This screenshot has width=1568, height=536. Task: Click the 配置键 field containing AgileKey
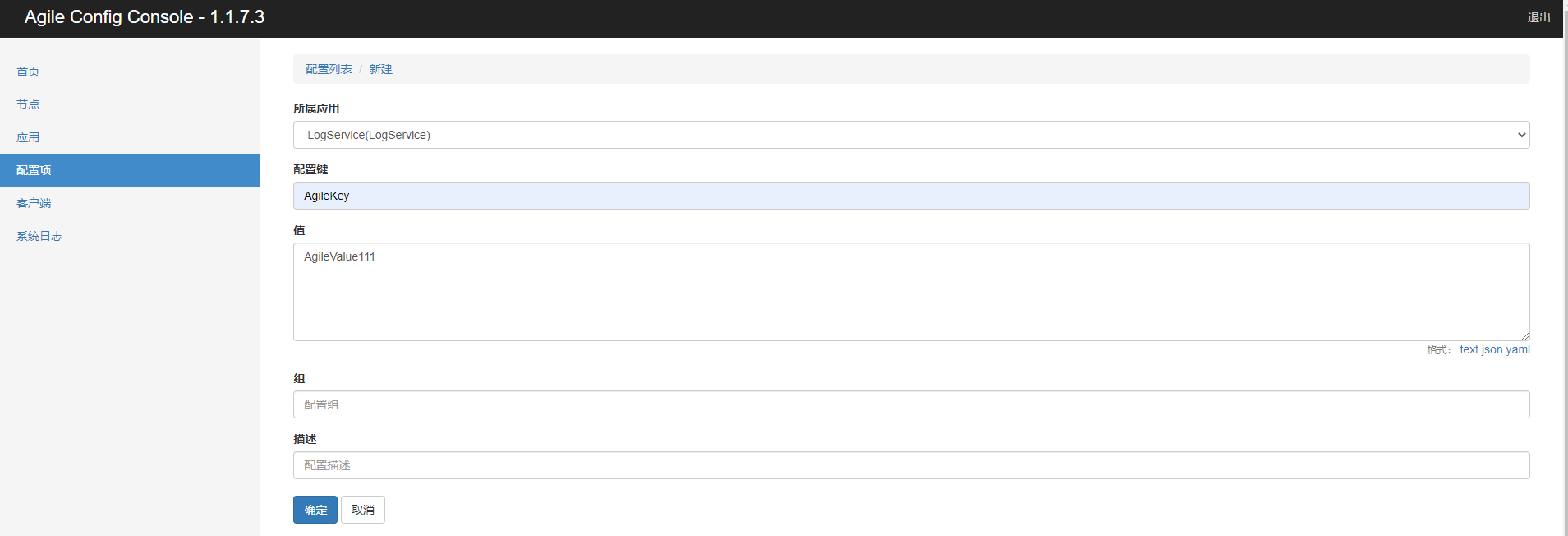pyautogui.click(x=910, y=196)
